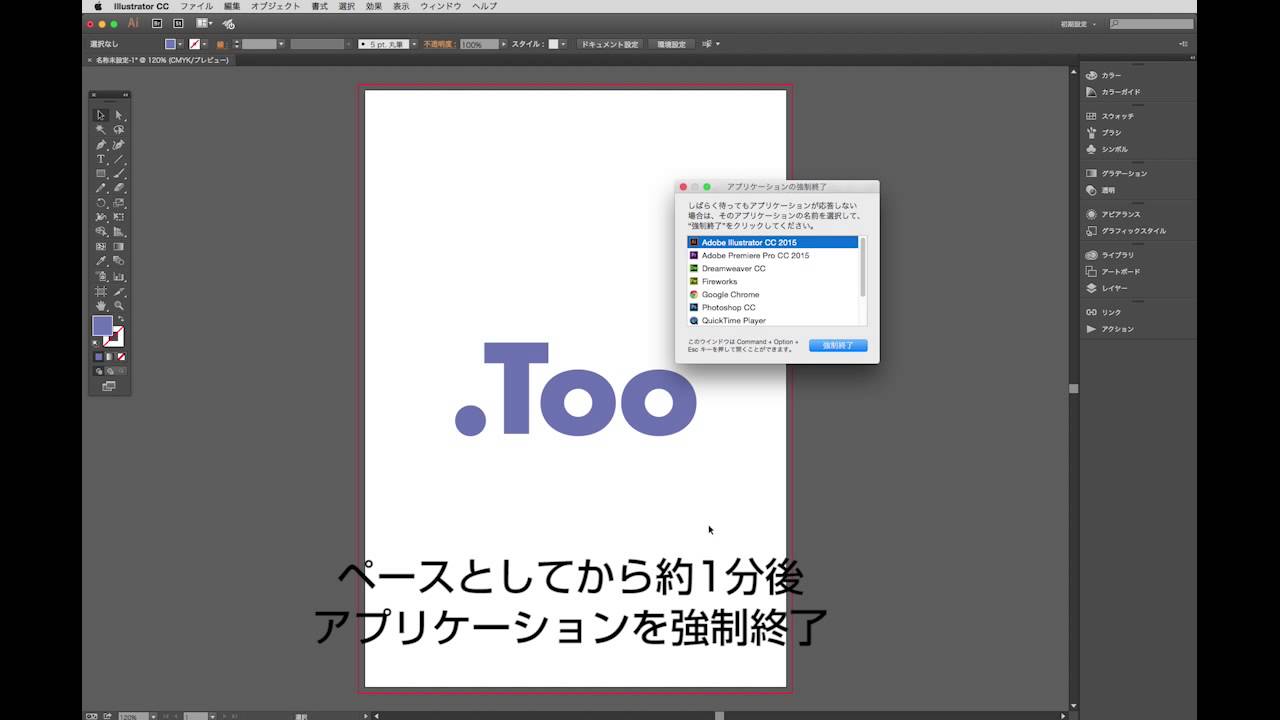Select the Direct Selection tool
Screen dimensions: 1280x720
(x=118, y=115)
